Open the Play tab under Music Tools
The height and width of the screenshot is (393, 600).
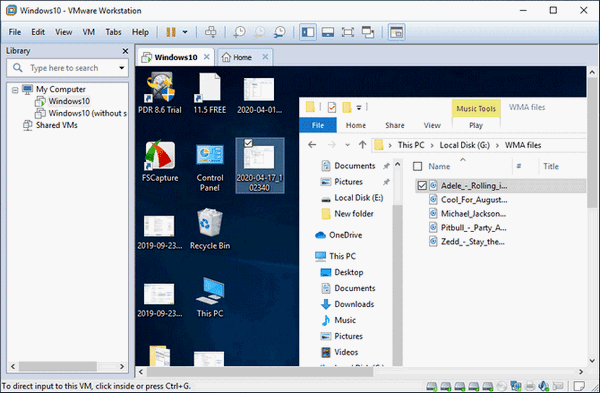(476, 125)
